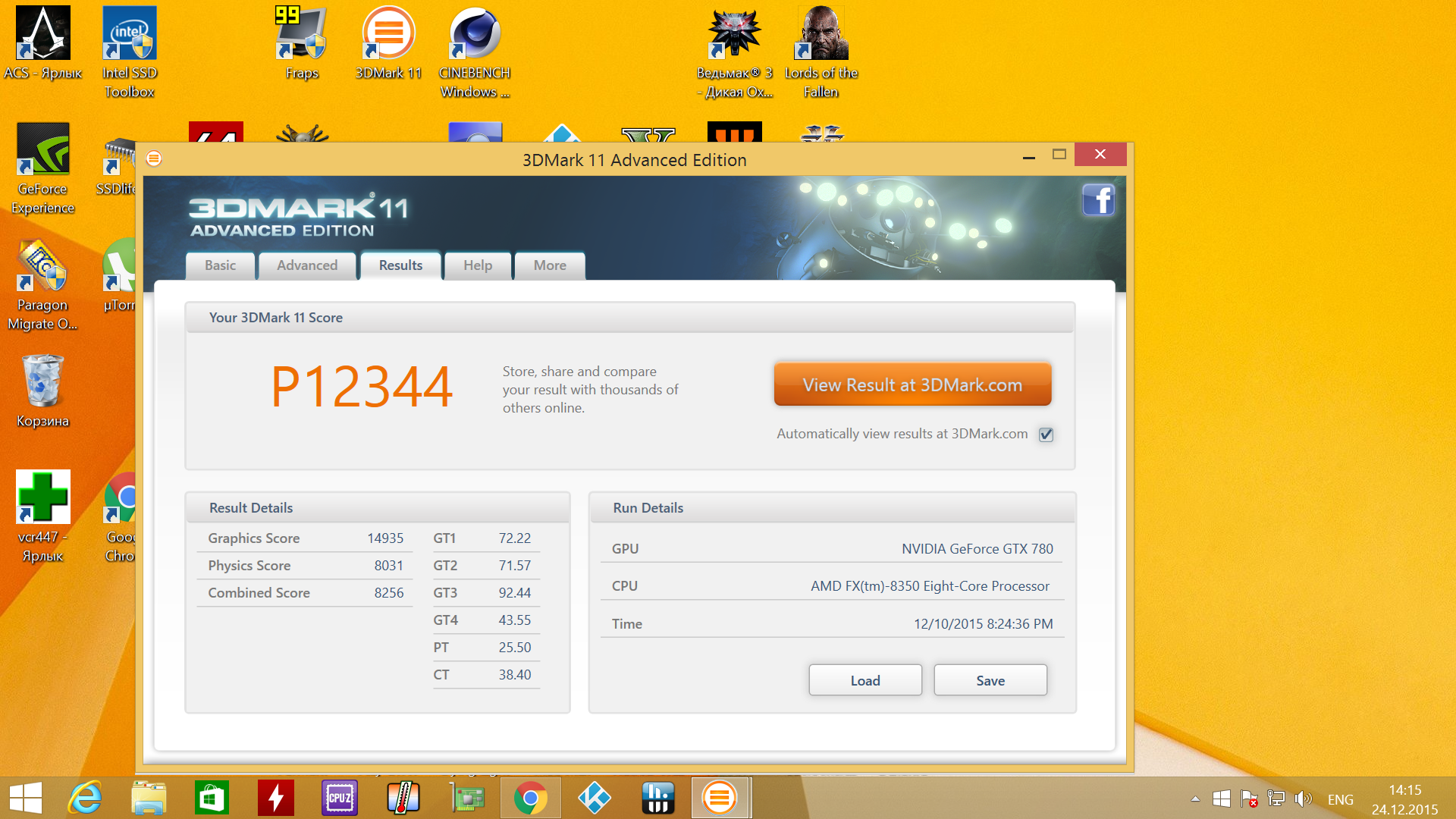Select the Paragon Migrate desktop icon

43,285
